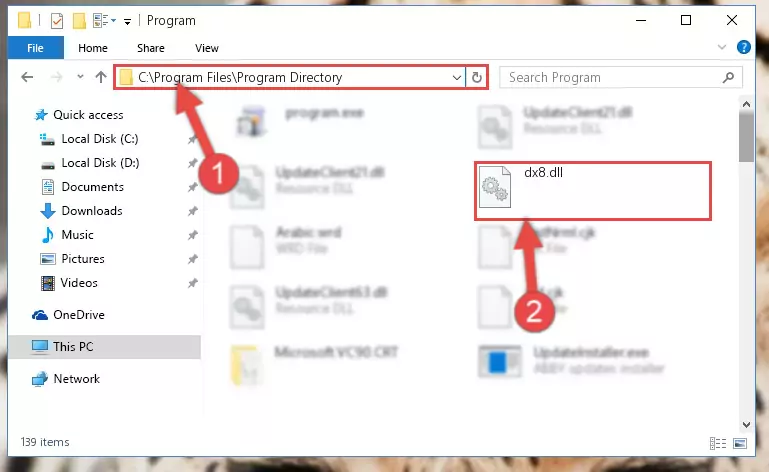Select the dx8.dll file icon

495,187
